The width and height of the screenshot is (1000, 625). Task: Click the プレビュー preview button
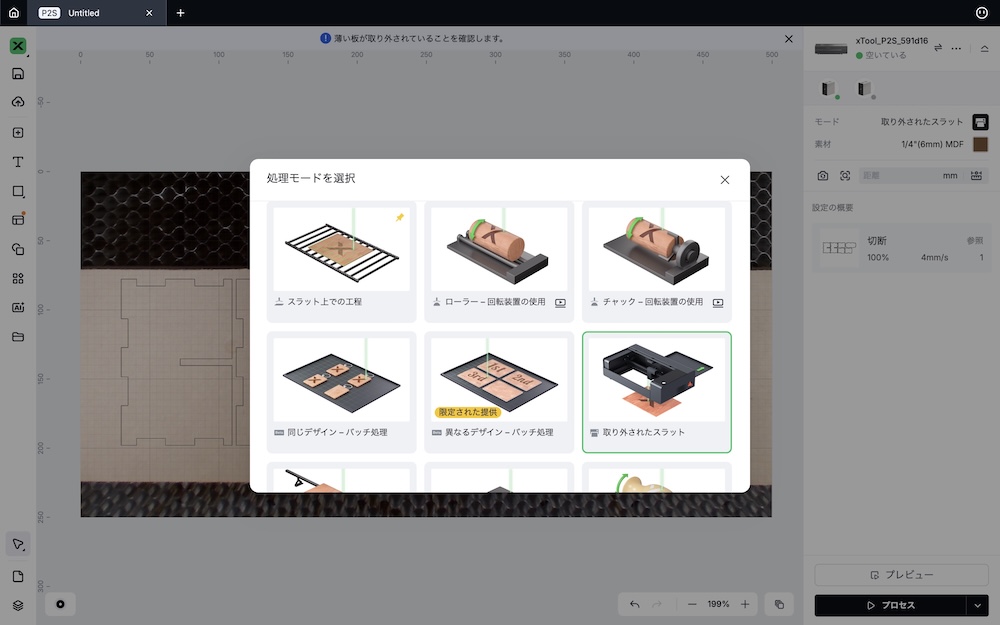point(901,575)
